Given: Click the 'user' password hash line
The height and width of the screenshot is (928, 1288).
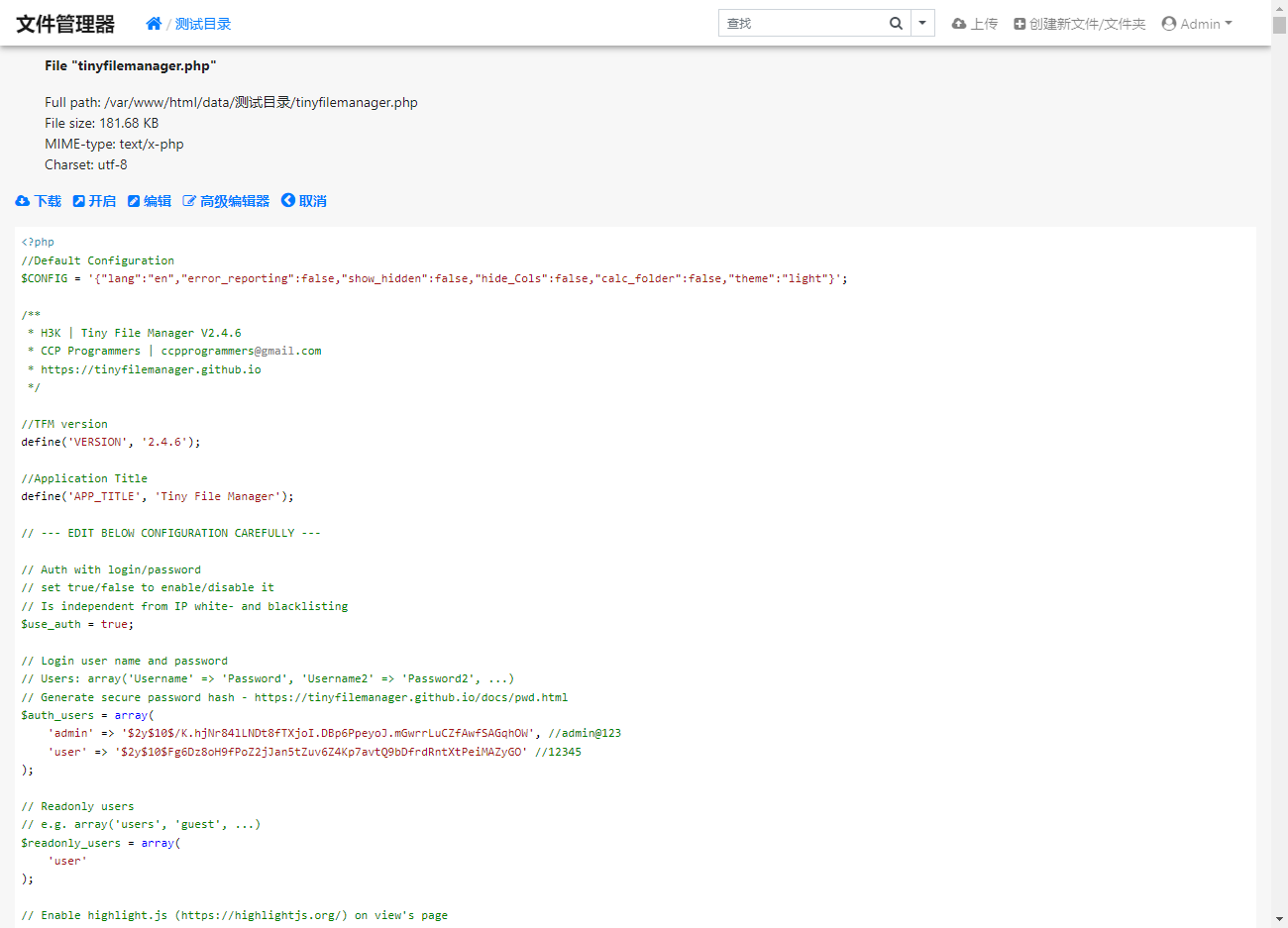Looking at the screenshot, I should [x=314, y=752].
